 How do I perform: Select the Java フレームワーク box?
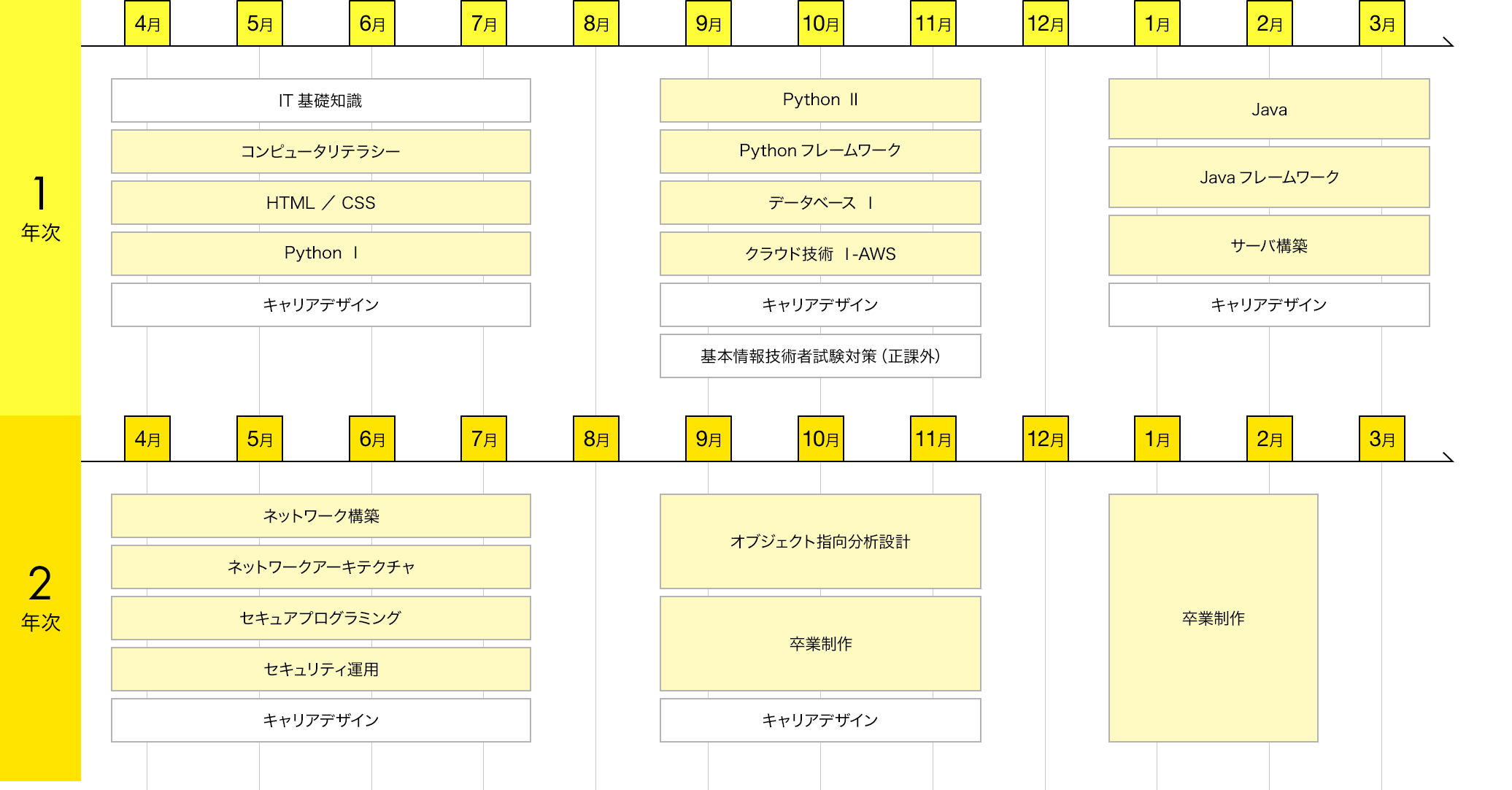[x=1269, y=177]
